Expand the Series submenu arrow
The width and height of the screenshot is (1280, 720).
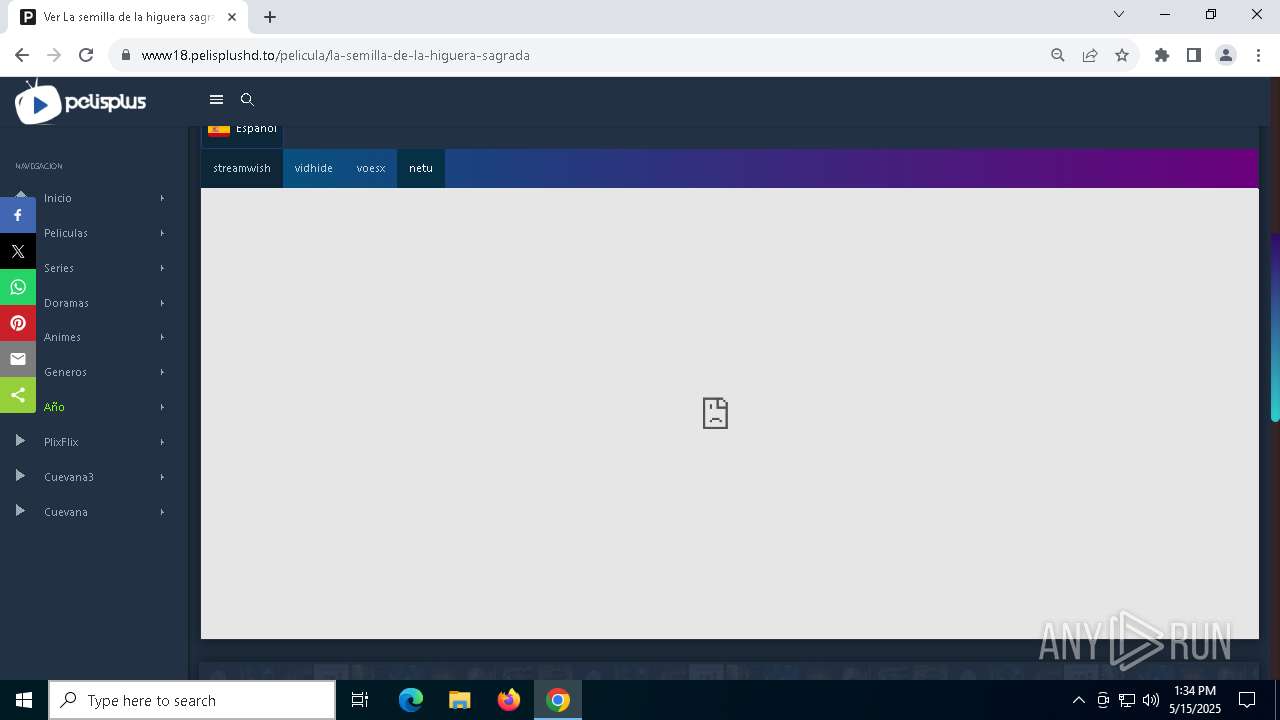(x=162, y=268)
